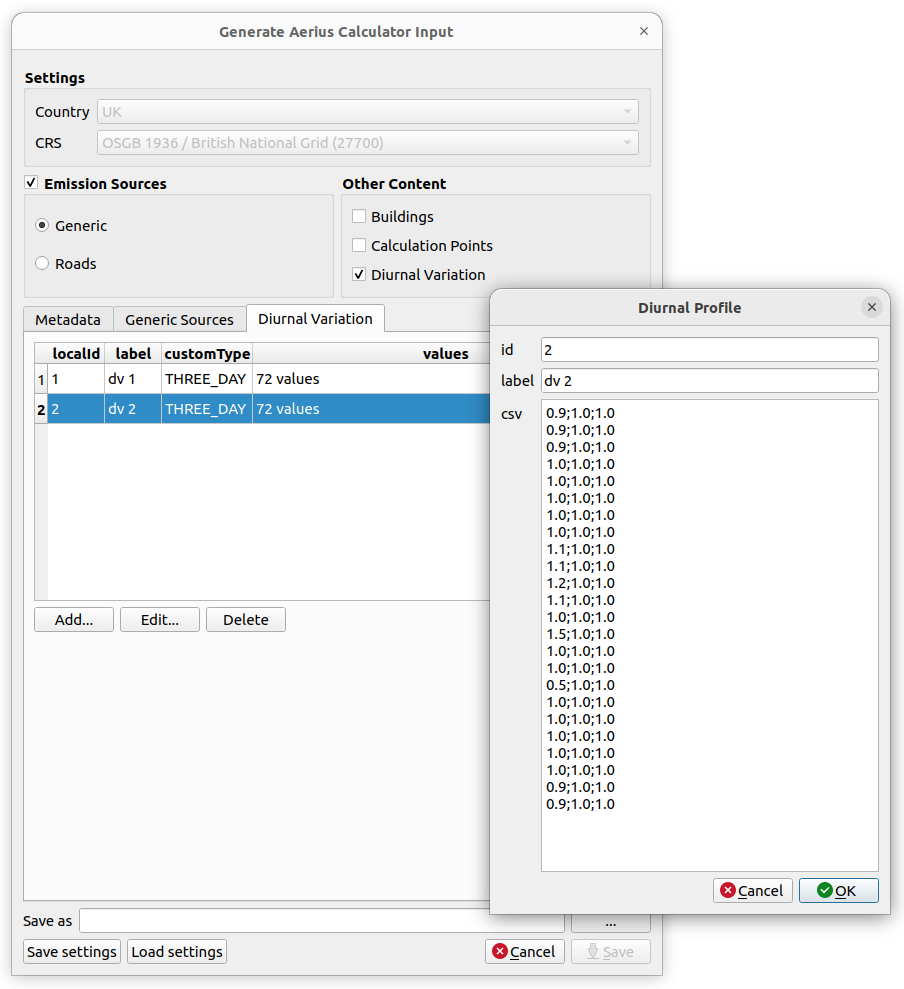Open the CRS dropdown
The height and width of the screenshot is (989, 904).
[367, 143]
